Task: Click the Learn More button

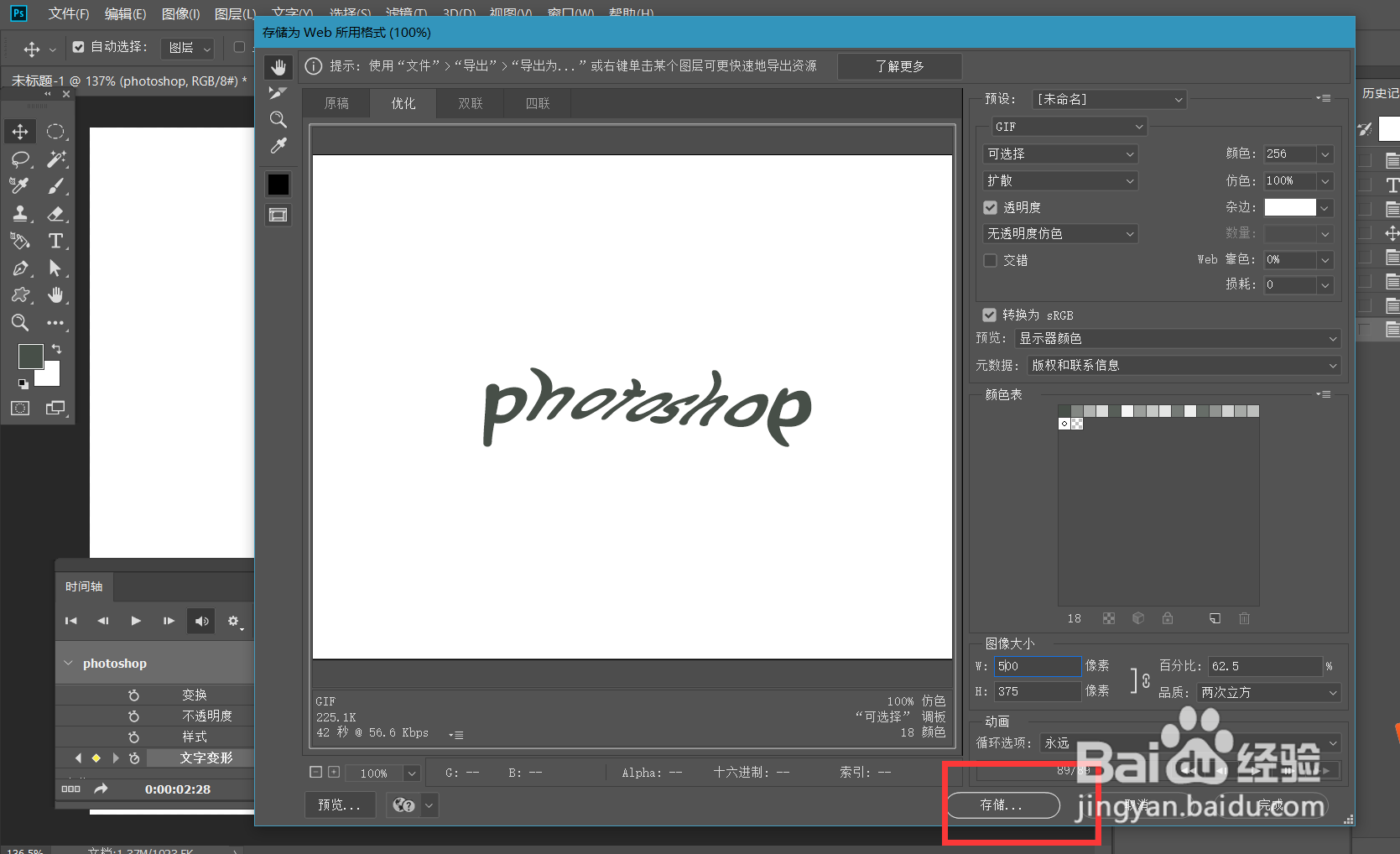Action: click(899, 66)
